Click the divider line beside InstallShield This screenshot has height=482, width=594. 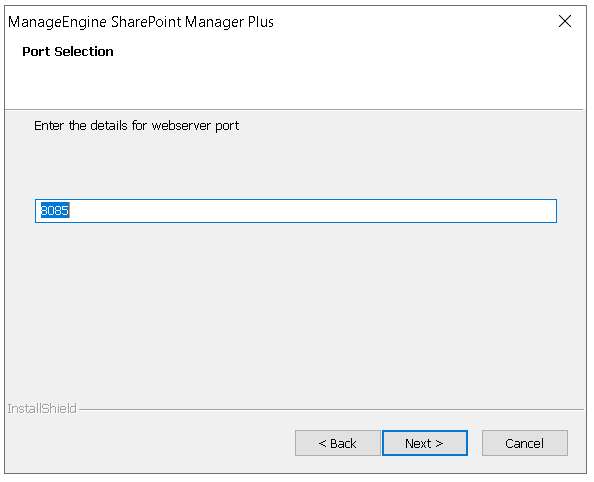[x=331, y=409]
